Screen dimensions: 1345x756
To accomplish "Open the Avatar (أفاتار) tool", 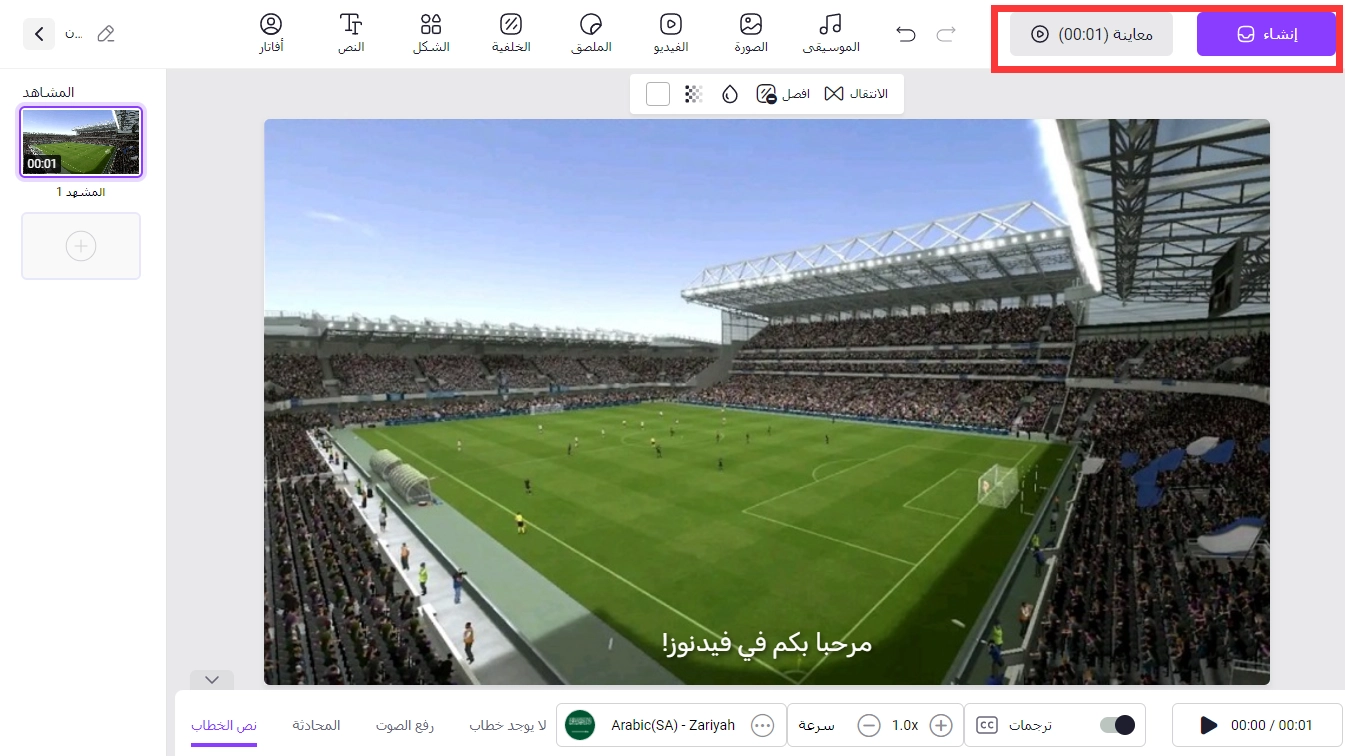I will (x=271, y=33).
